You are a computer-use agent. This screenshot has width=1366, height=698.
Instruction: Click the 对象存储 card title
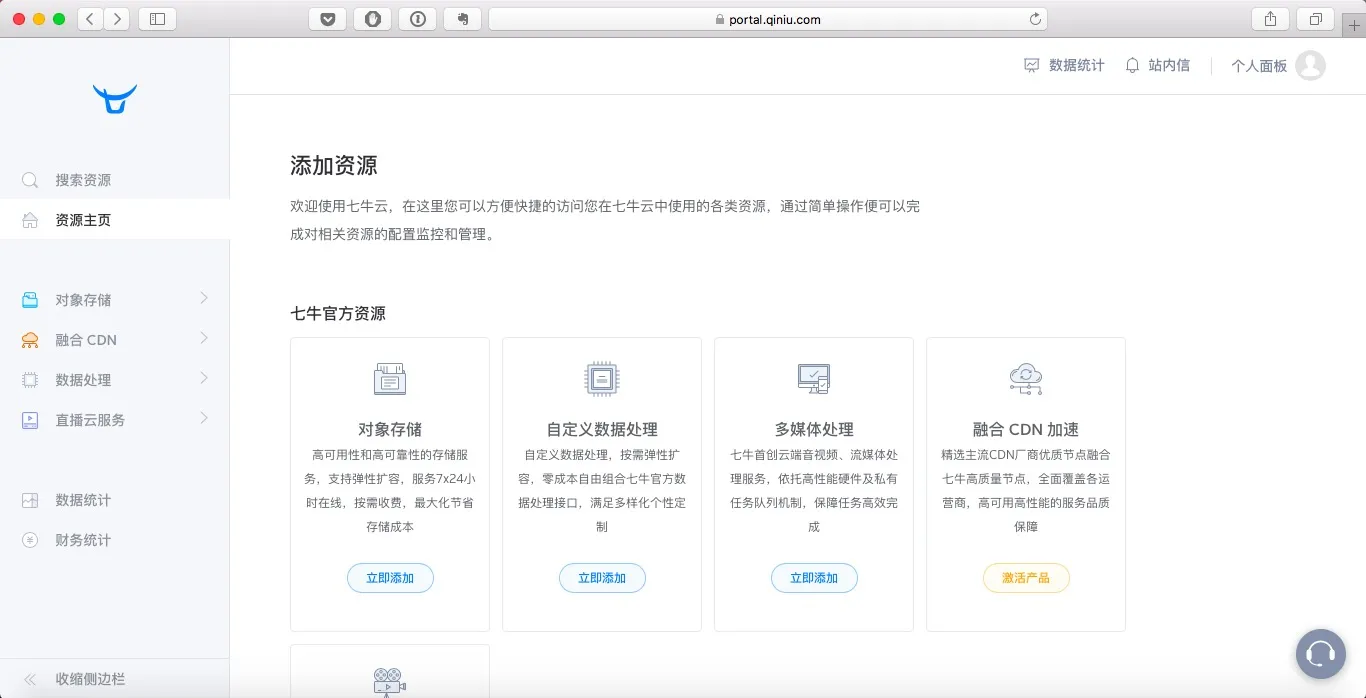(x=390, y=429)
